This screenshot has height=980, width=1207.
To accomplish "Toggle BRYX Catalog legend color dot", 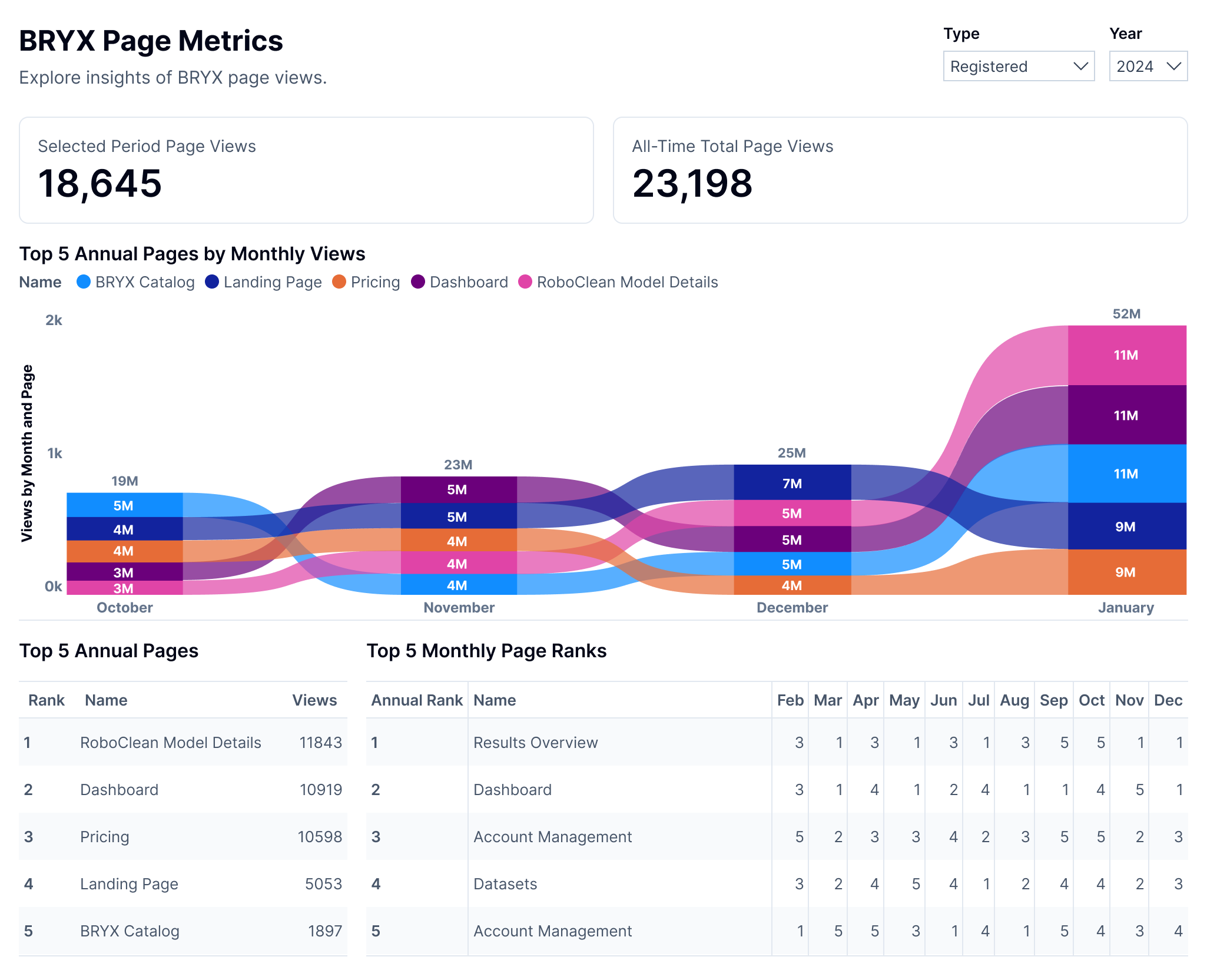I will [x=84, y=282].
